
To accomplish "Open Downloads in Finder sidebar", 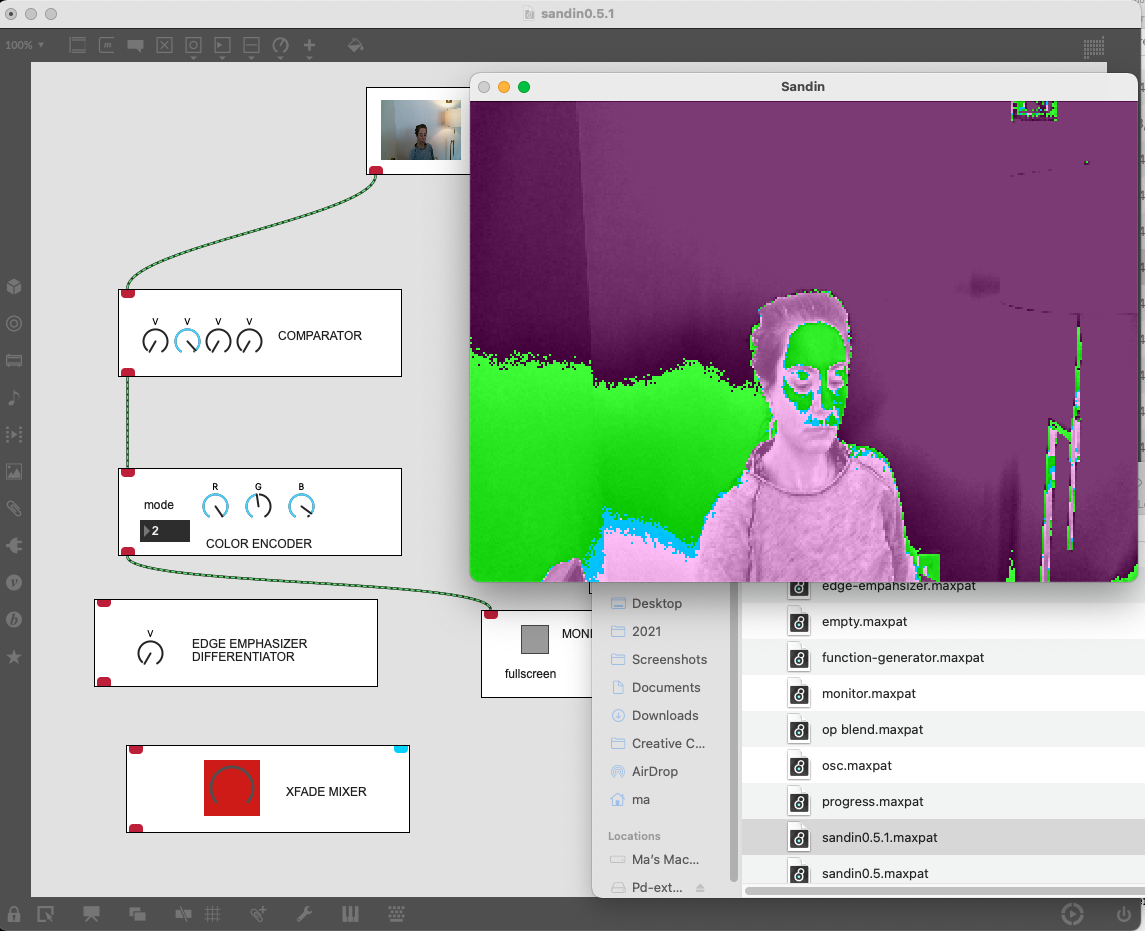I will pos(665,716).
